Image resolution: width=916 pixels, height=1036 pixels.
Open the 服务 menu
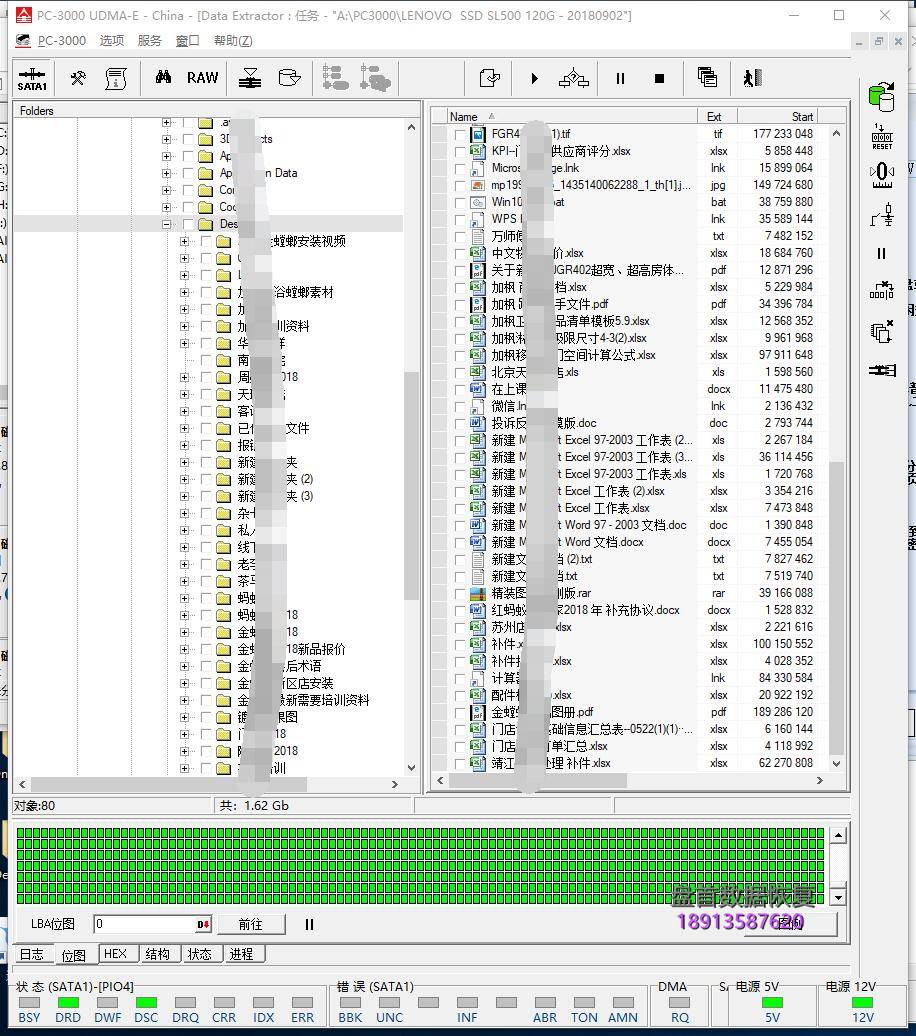149,41
